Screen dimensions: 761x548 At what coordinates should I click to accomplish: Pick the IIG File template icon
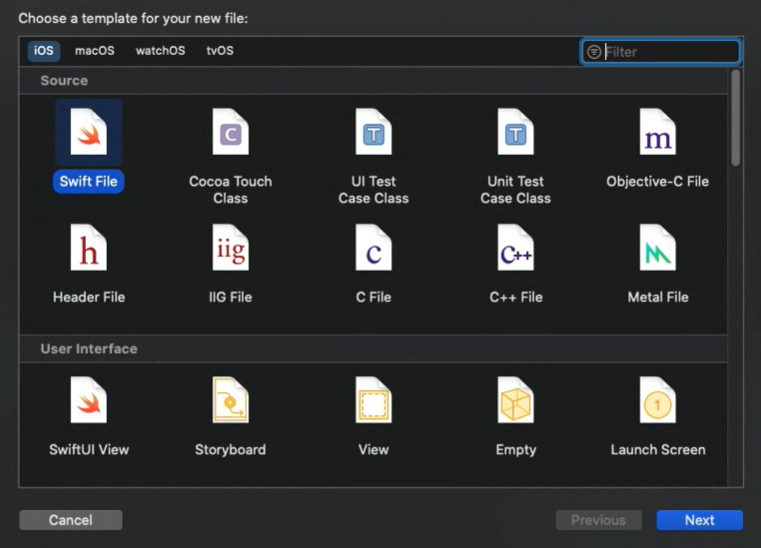point(231,247)
